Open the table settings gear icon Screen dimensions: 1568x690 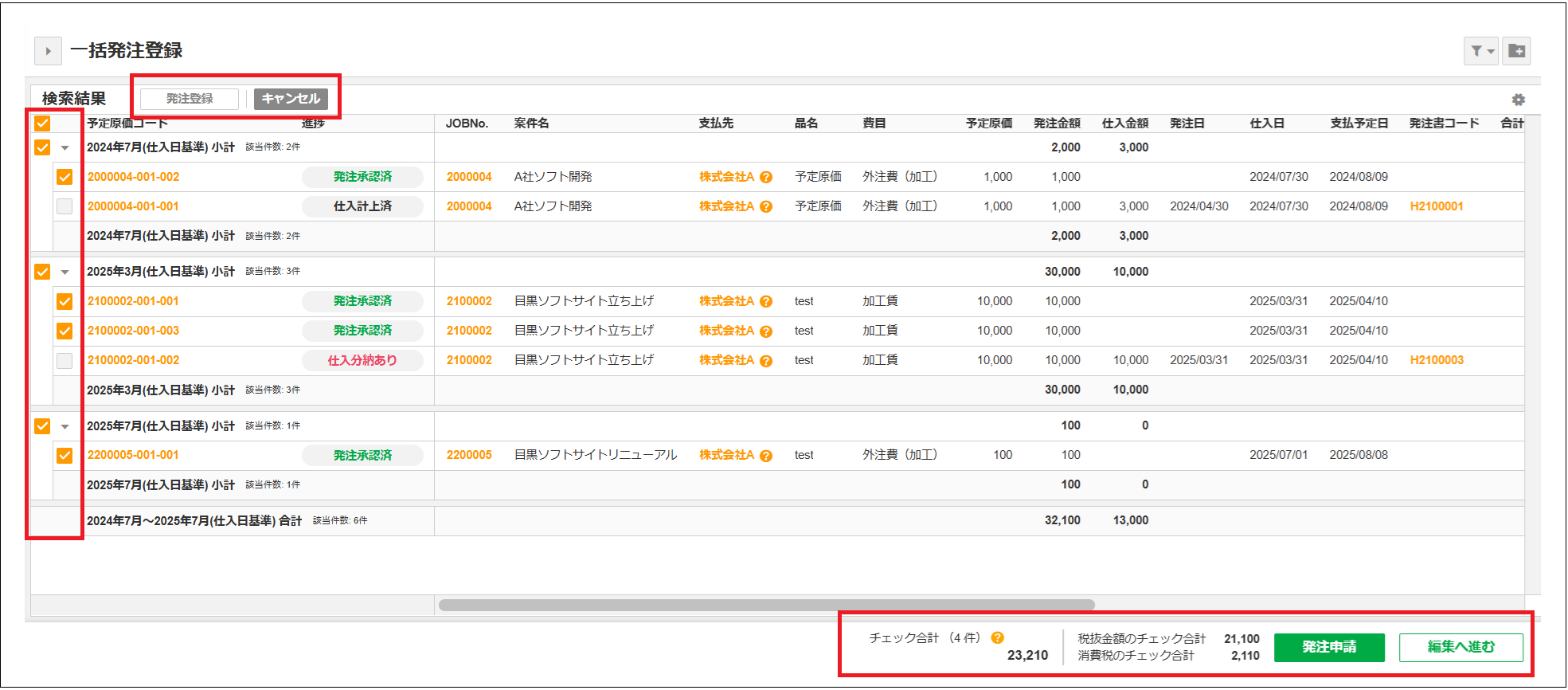[x=1519, y=100]
